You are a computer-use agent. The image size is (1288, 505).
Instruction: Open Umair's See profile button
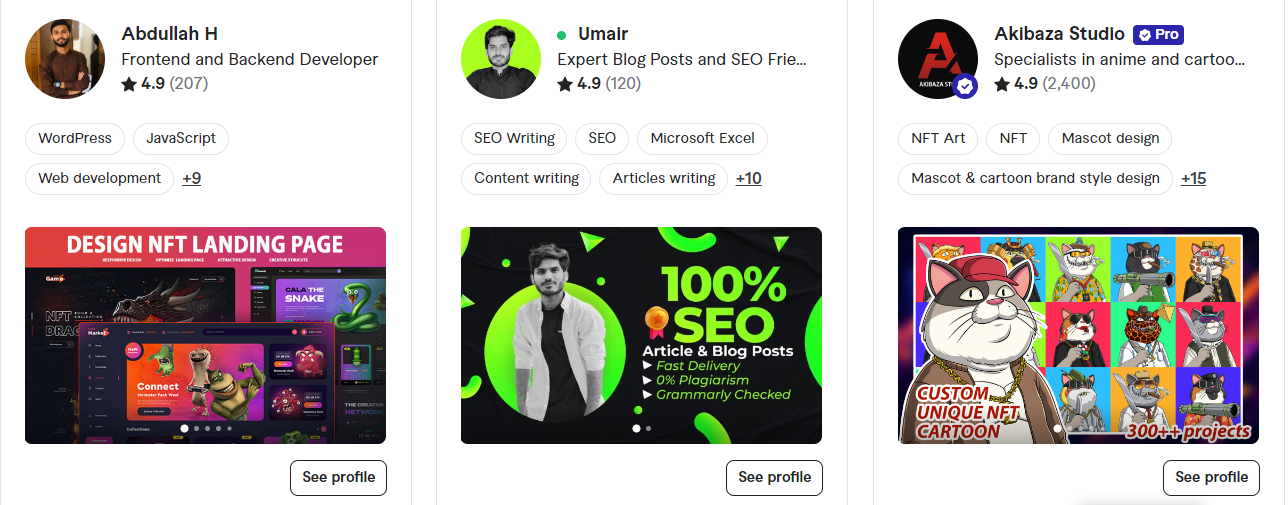(774, 477)
